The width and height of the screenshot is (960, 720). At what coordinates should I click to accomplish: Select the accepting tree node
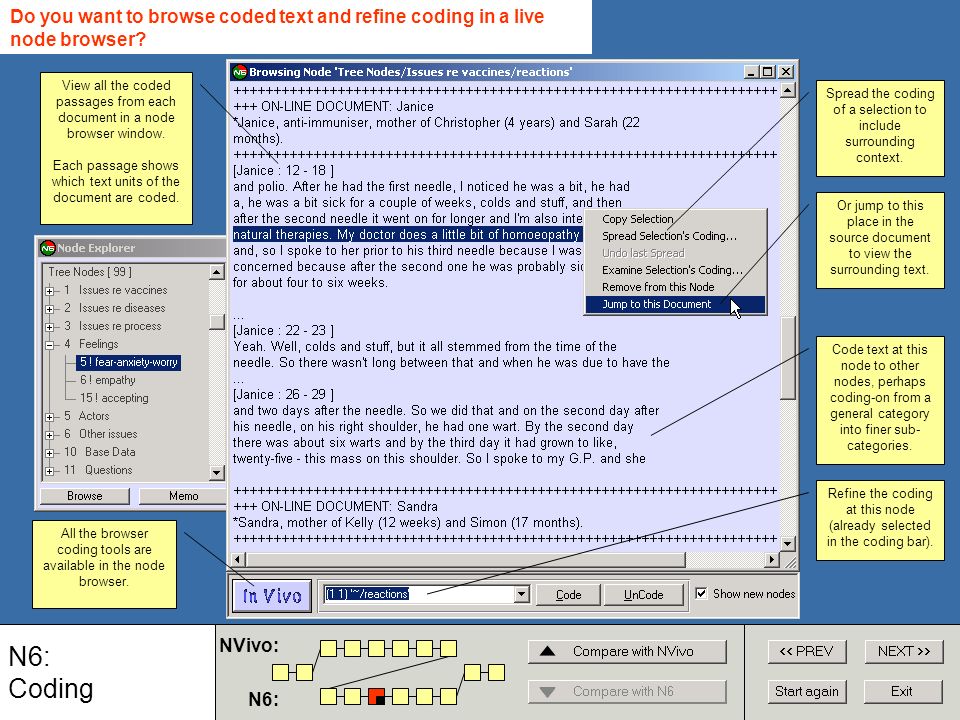tap(114, 398)
